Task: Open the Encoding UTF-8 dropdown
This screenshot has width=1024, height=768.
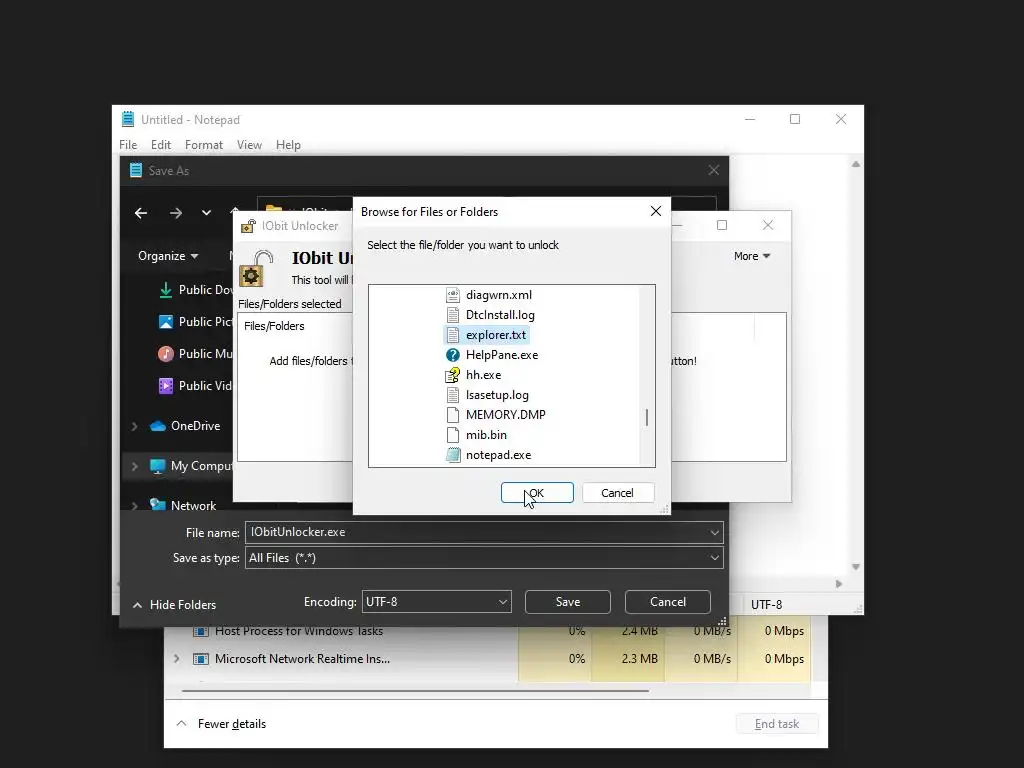Action: [436, 602]
